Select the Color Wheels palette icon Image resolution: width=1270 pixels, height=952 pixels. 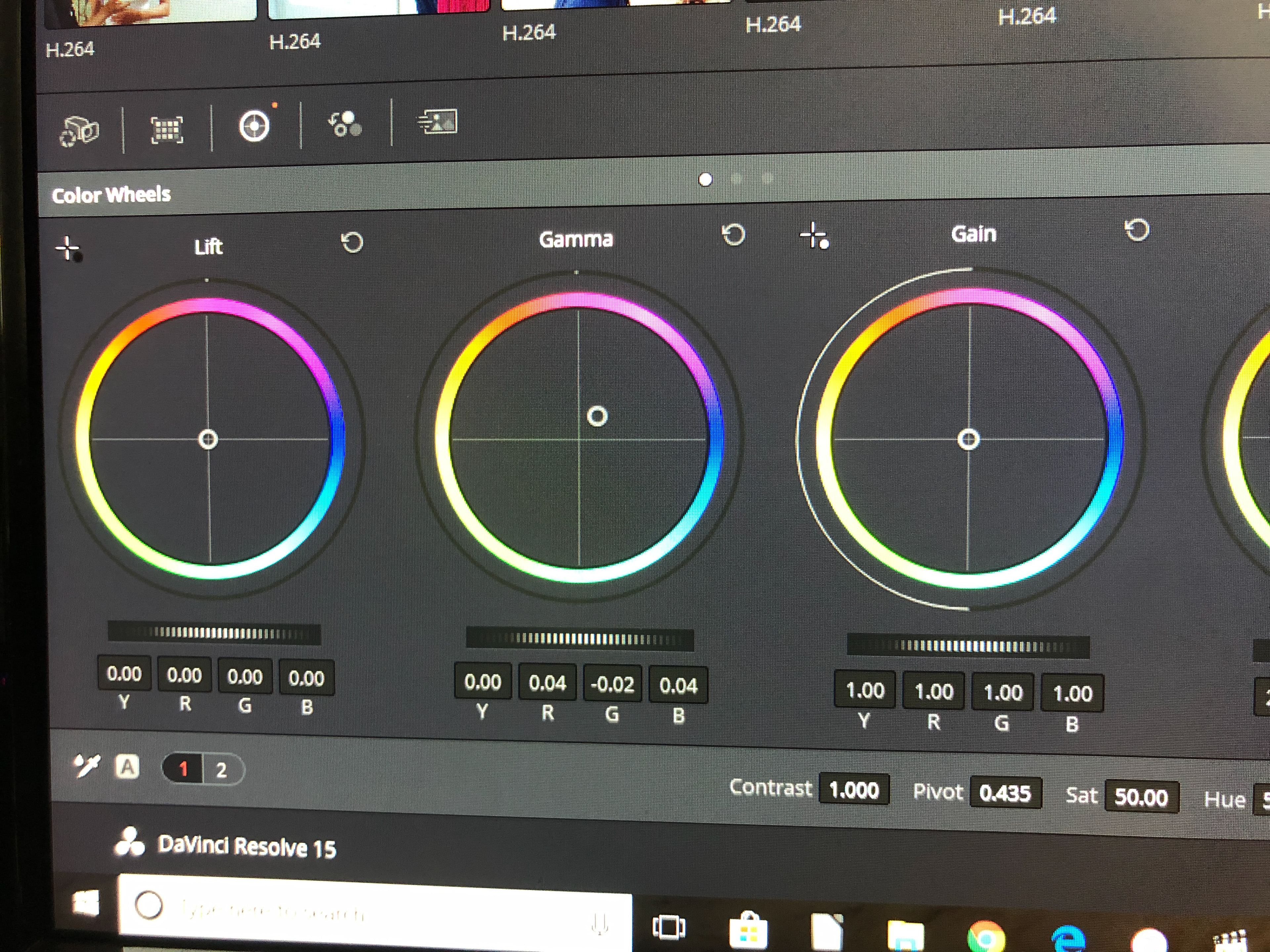(x=254, y=126)
